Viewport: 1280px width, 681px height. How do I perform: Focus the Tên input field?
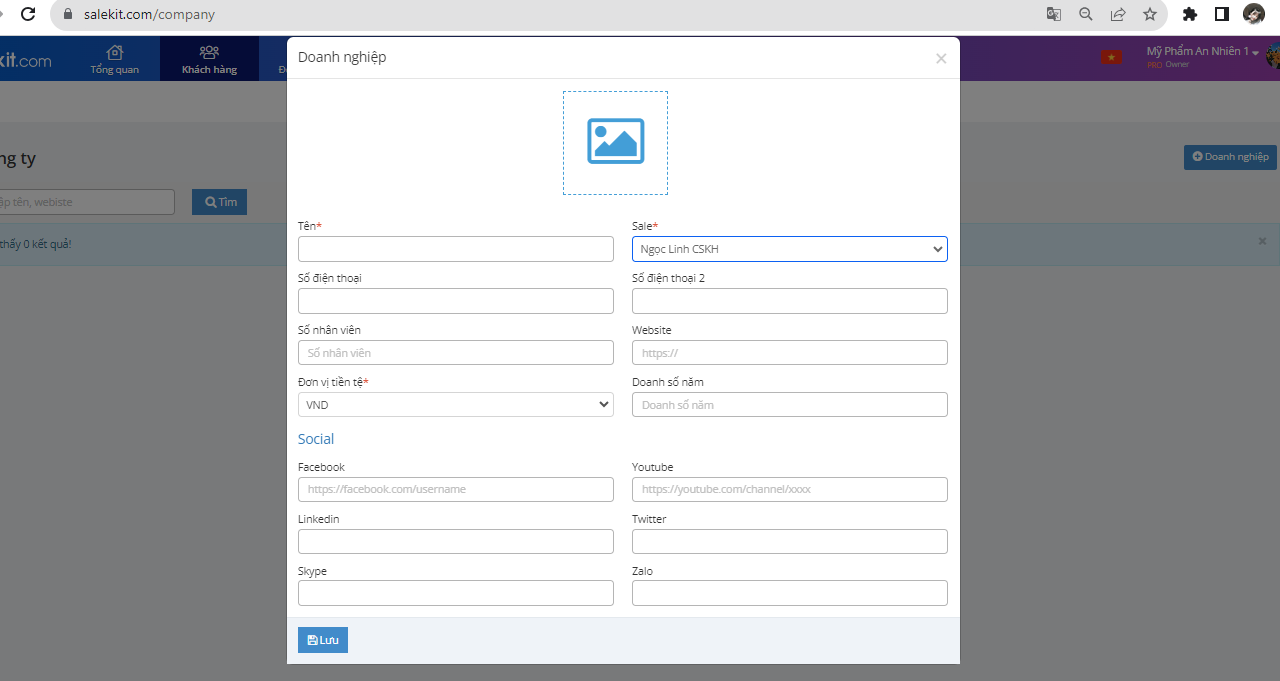tap(455, 249)
